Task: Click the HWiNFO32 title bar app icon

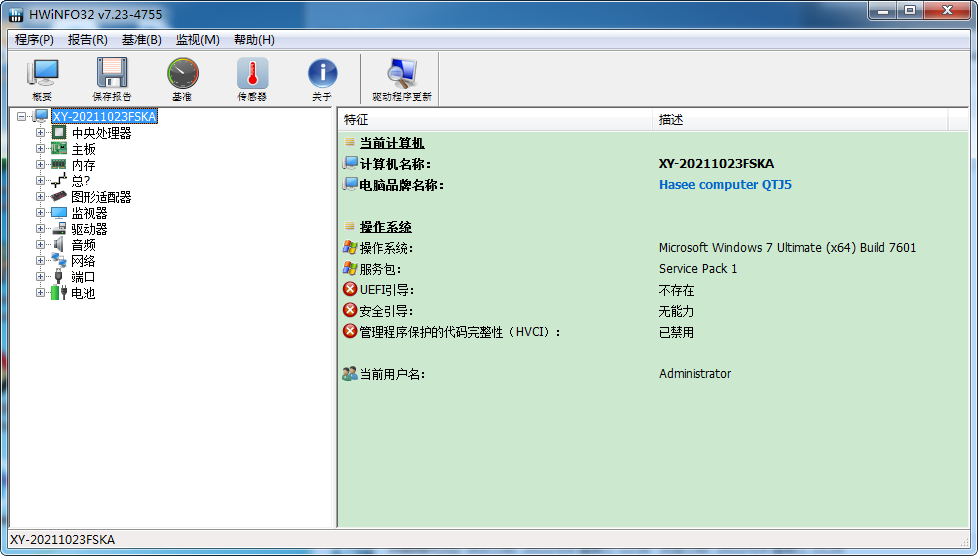Action: pos(16,14)
